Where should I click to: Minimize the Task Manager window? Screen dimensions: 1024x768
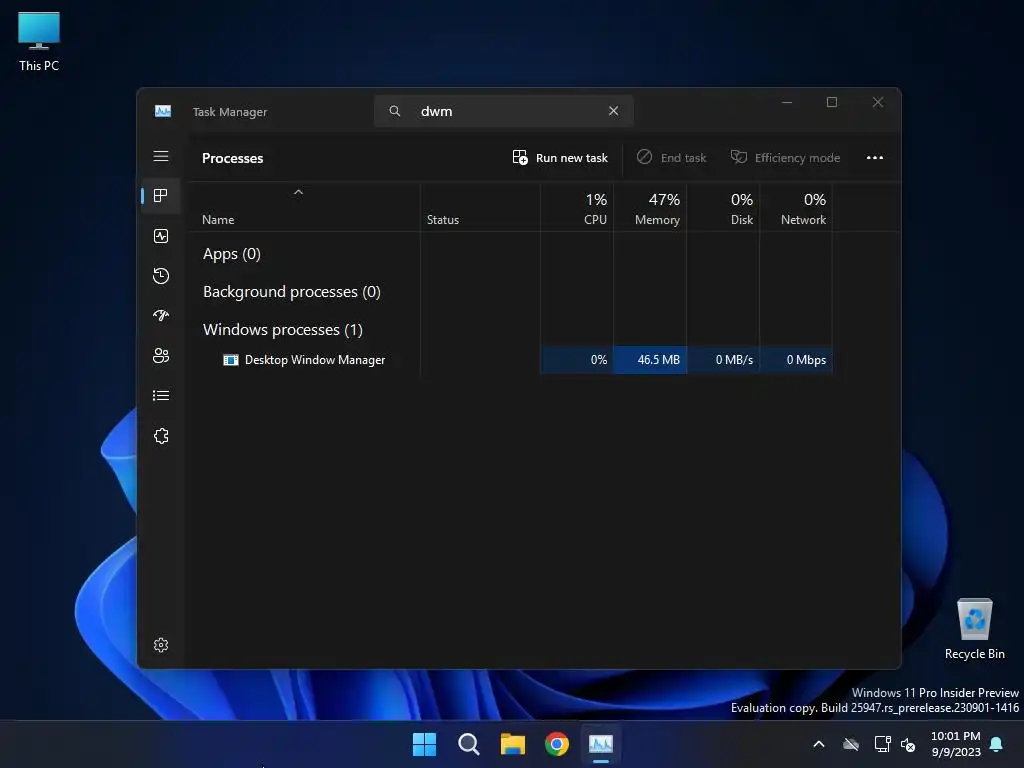pos(787,102)
